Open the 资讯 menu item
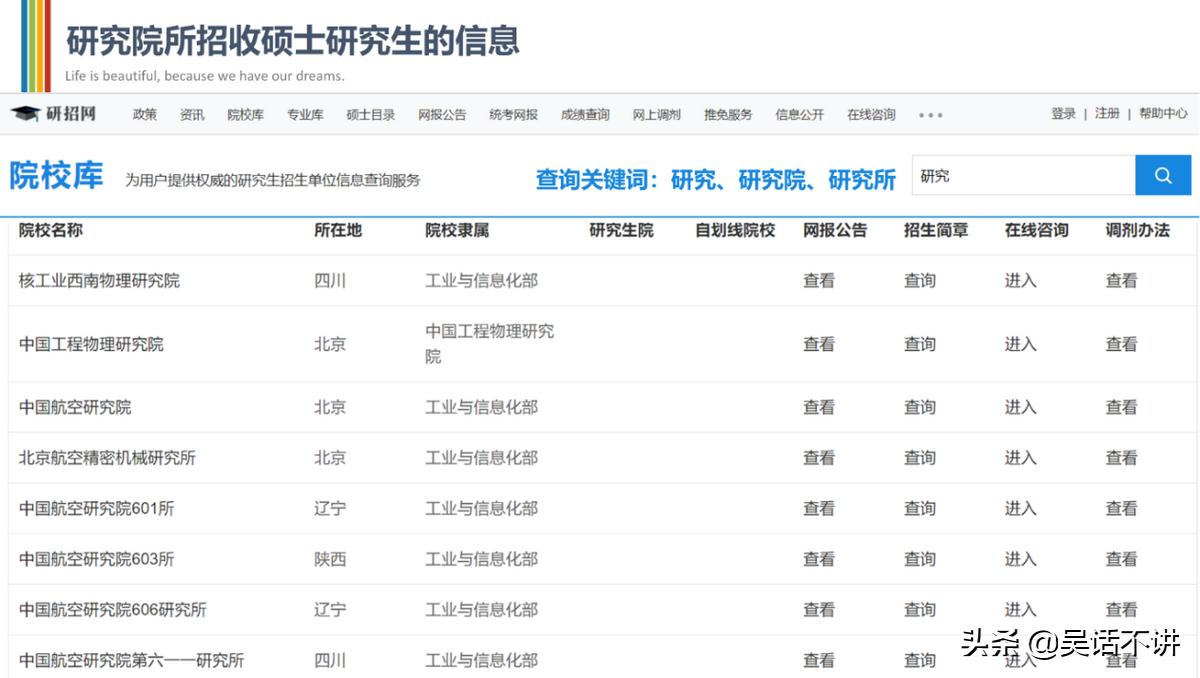 [191, 114]
